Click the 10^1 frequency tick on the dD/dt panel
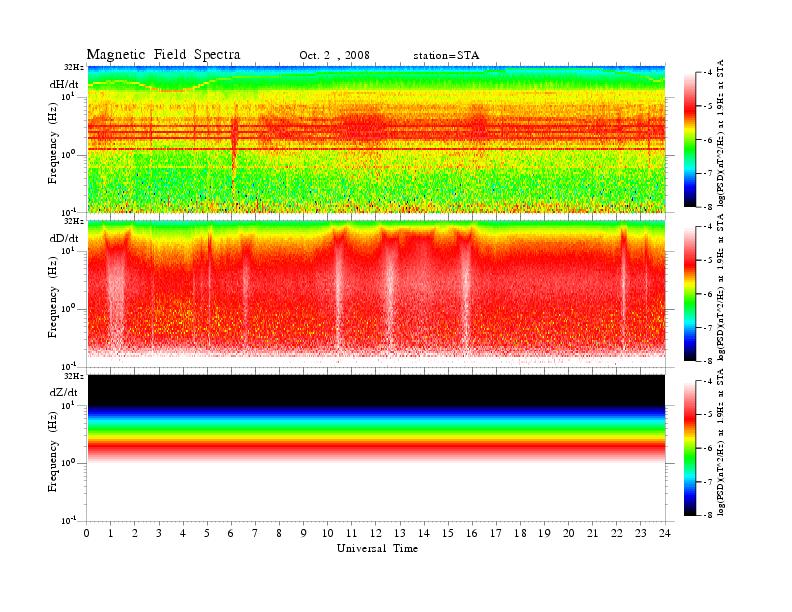Viewport: 792px width, 612px height. pyautogui.click(x=68, y=251)
